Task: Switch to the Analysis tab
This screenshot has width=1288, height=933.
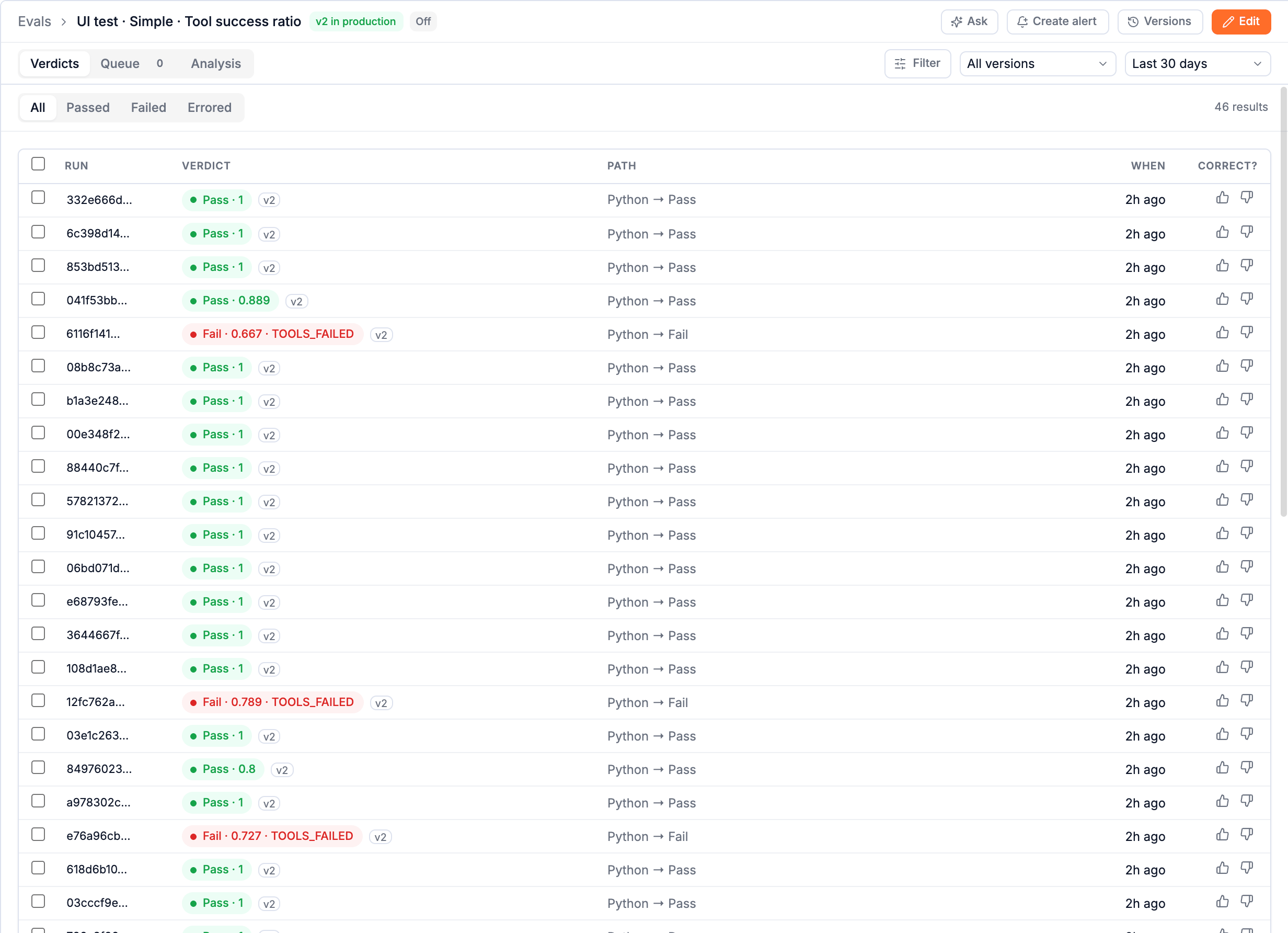Action: pos(216,64)
